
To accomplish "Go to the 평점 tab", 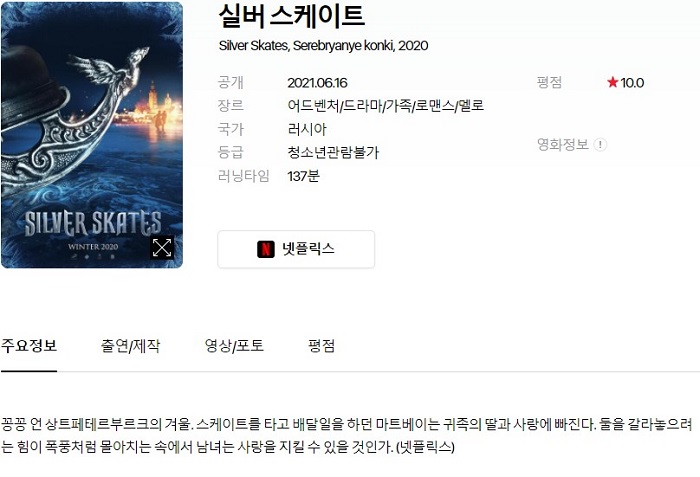I will [321, 346].
